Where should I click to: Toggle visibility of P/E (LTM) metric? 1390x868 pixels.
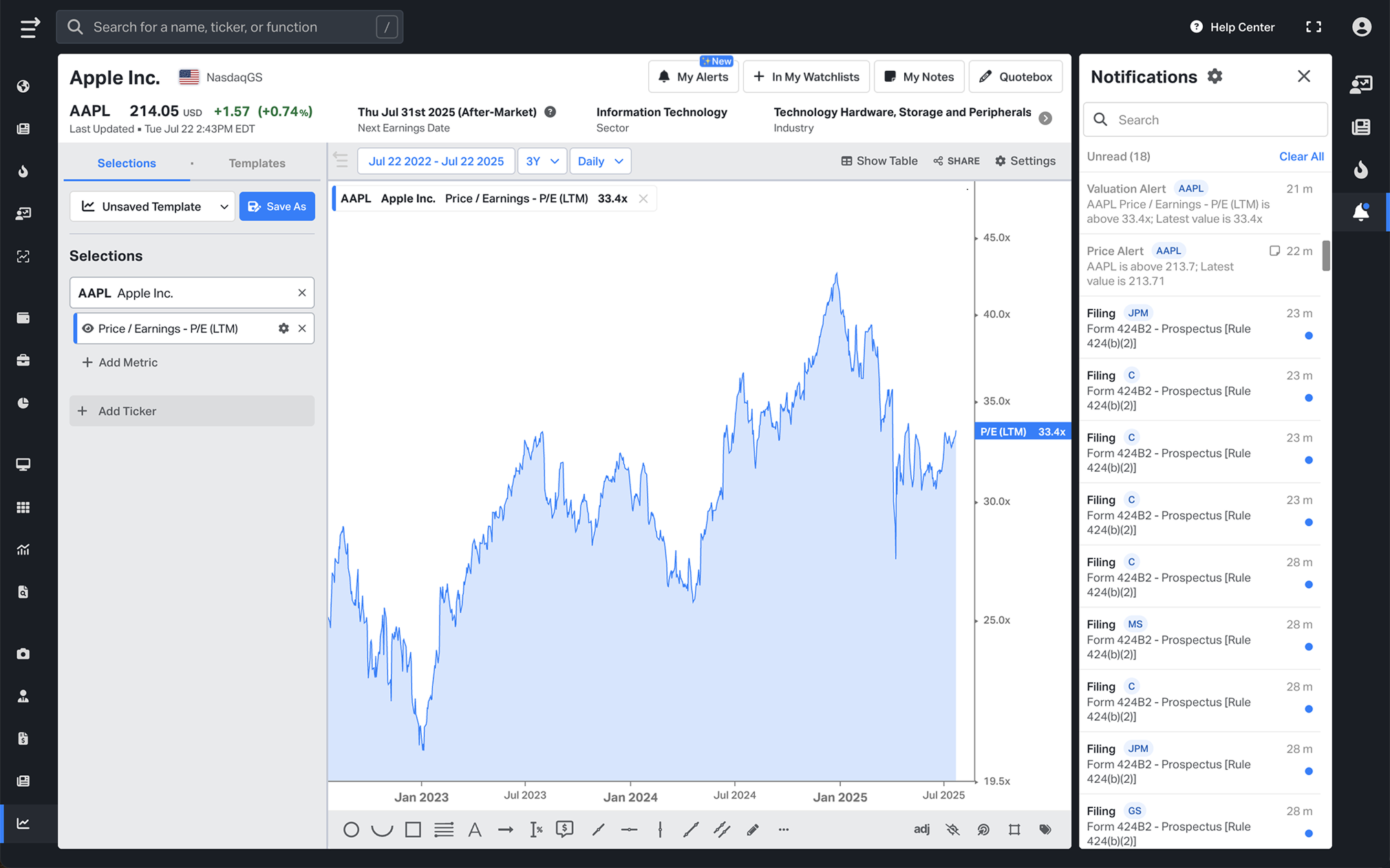coord(87,329)
